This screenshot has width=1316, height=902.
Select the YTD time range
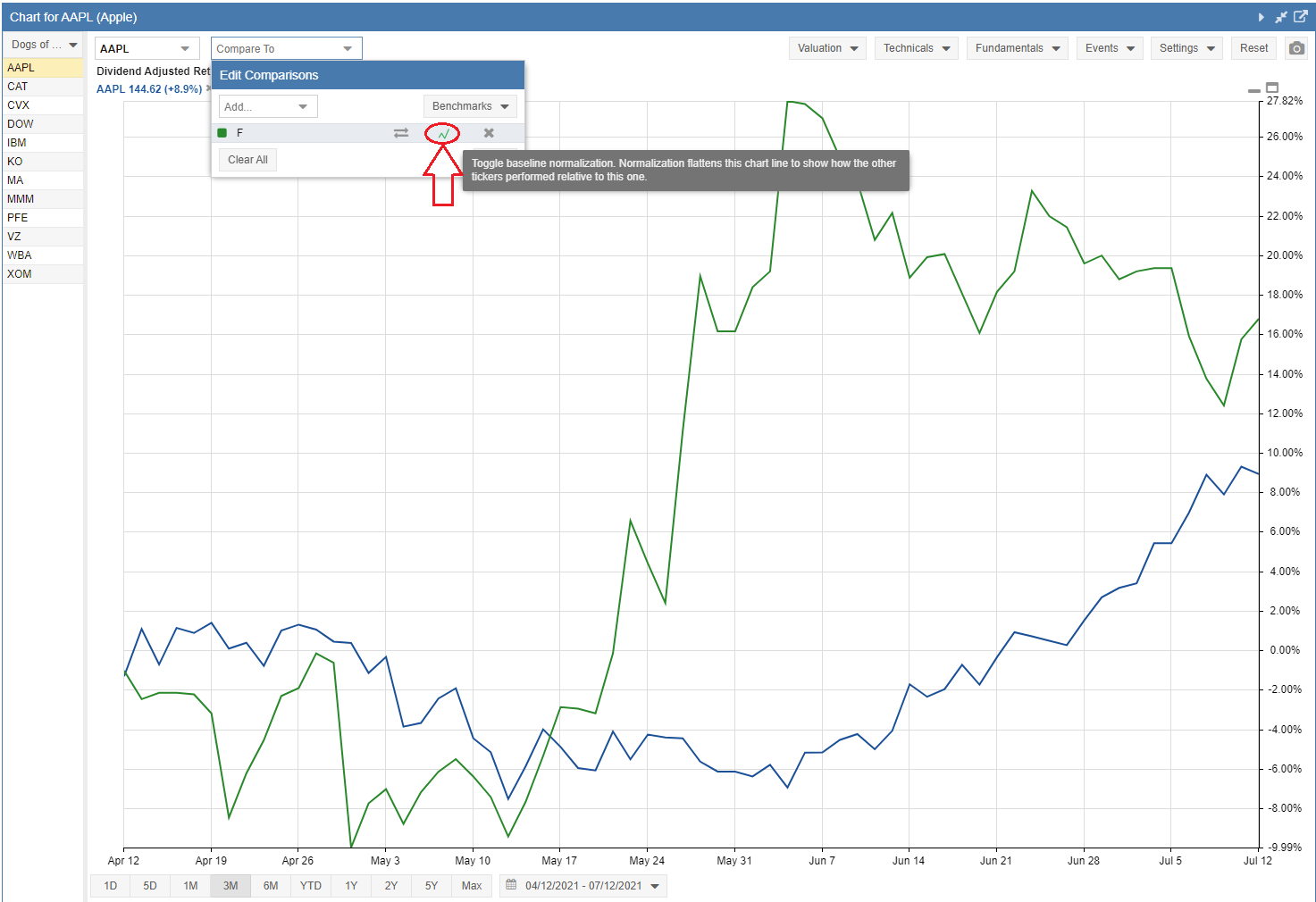pos(311,886)
